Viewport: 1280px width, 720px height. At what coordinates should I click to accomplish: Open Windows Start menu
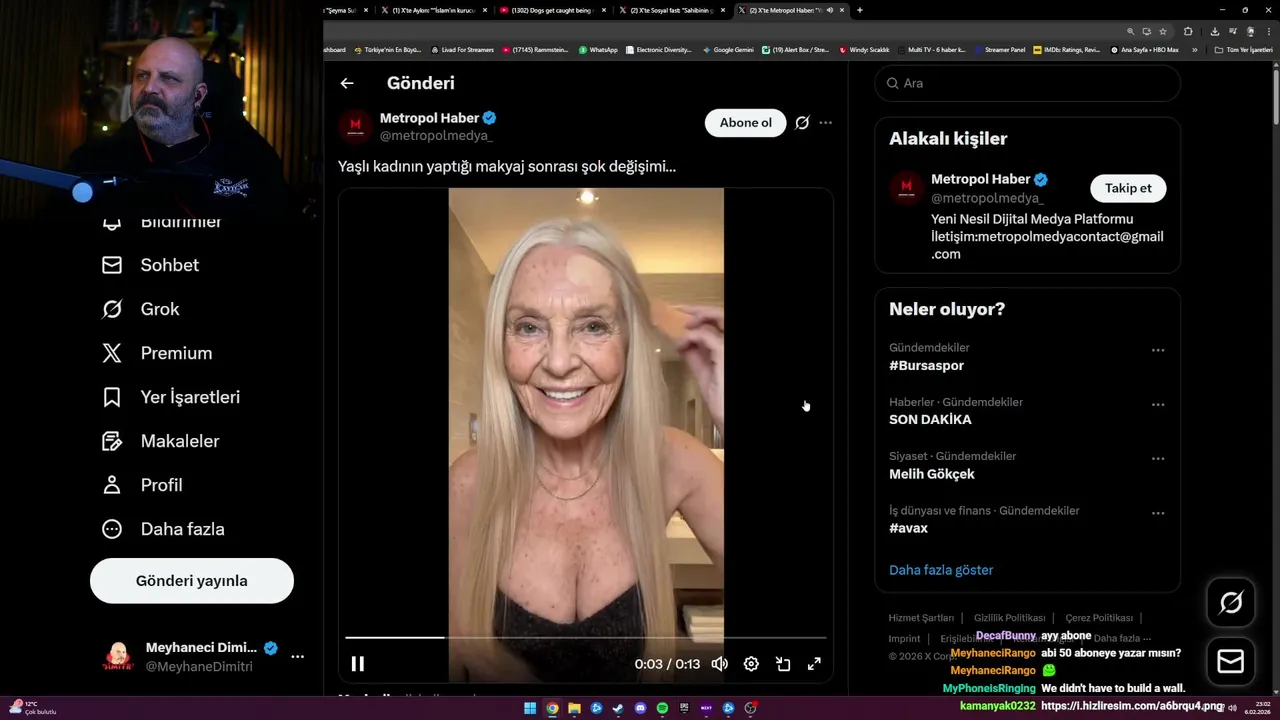(x=530, y=708)
